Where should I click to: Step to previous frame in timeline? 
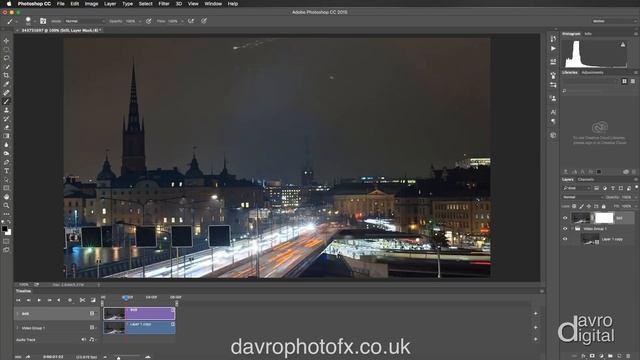click(28, 300)
